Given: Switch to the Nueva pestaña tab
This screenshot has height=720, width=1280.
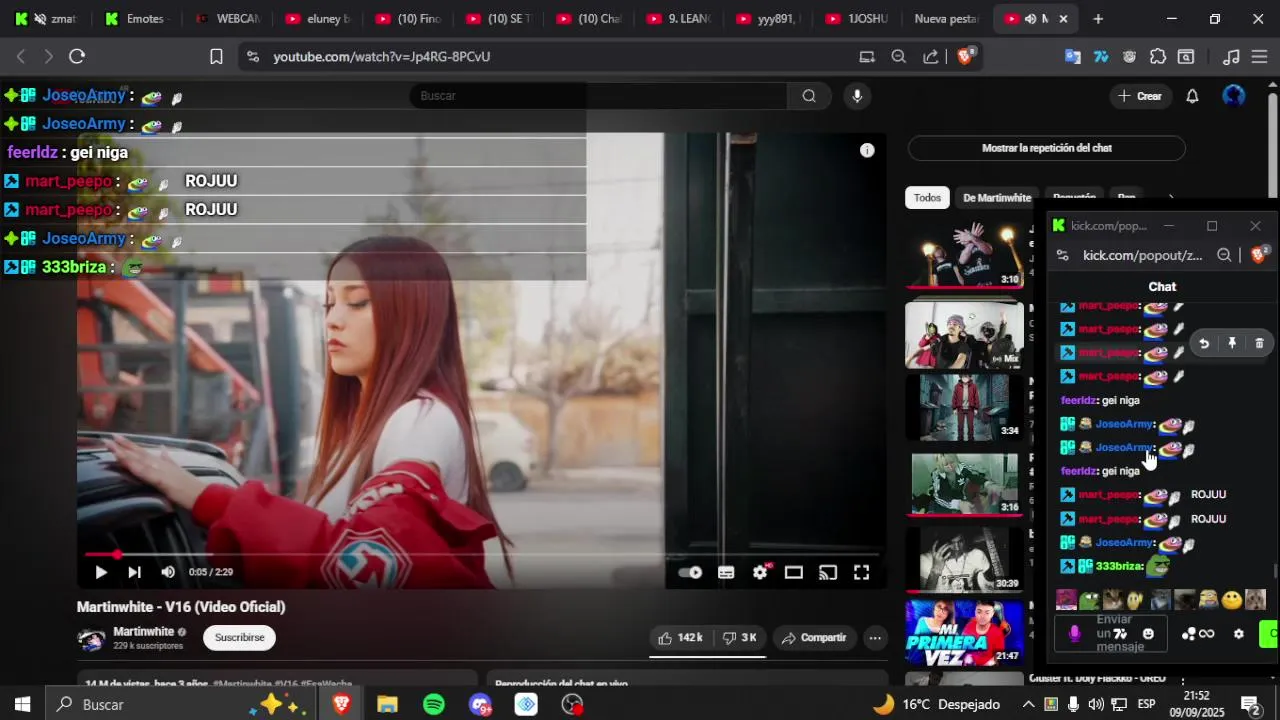Looking at the screenshot, I should pos(946,19).
